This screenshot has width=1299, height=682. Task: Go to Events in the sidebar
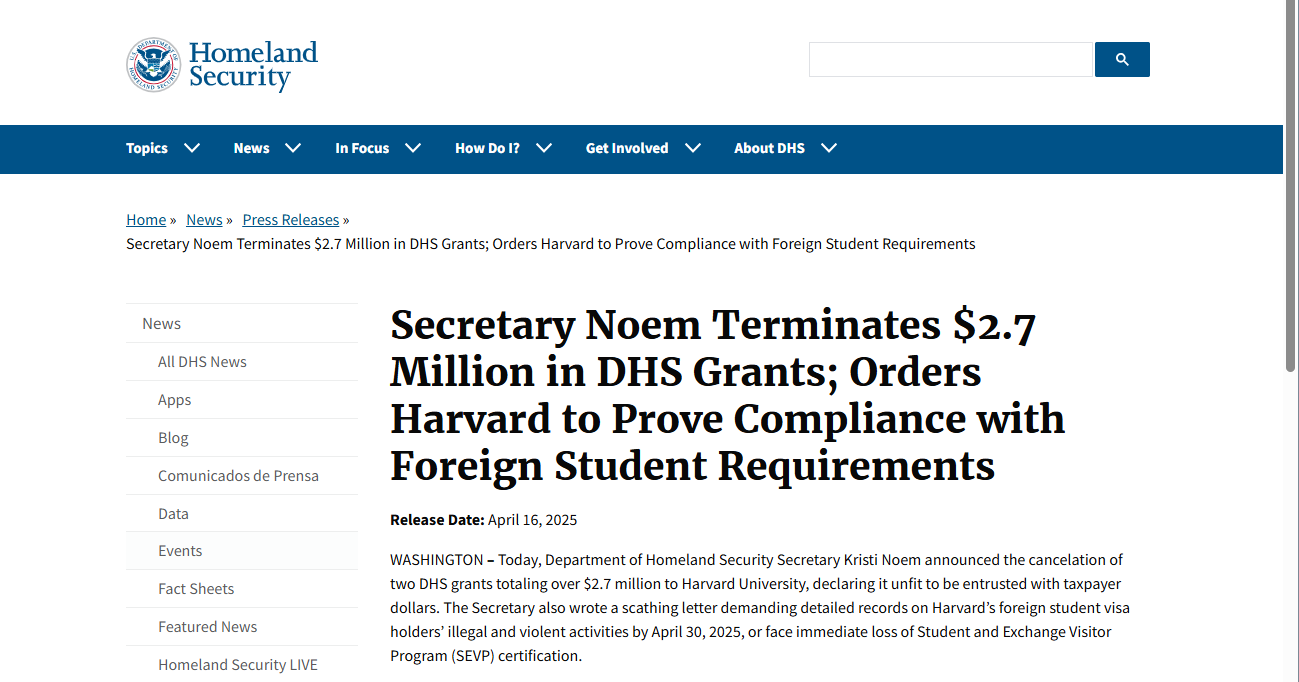coord(180,551)
